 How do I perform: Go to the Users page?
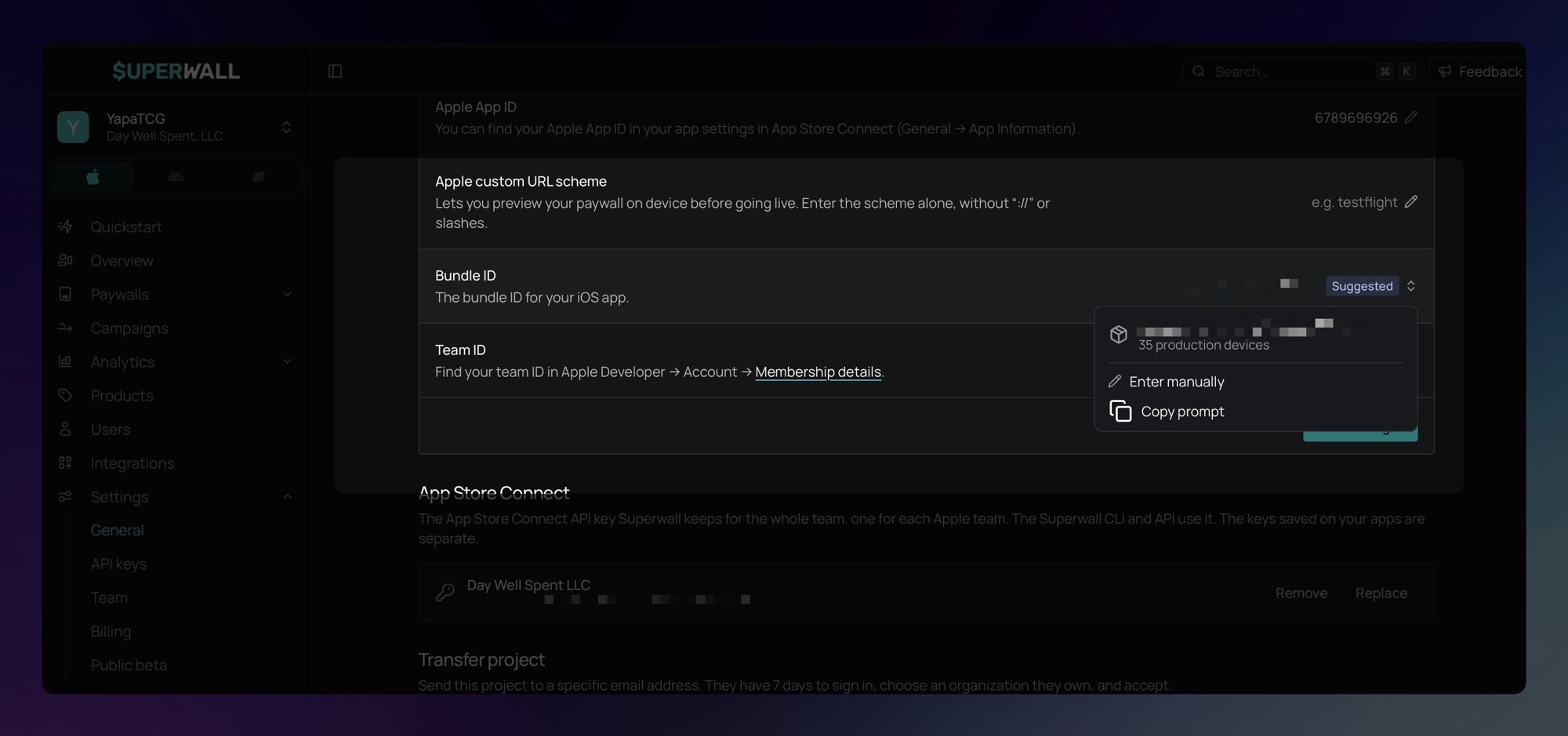point(110,429)
